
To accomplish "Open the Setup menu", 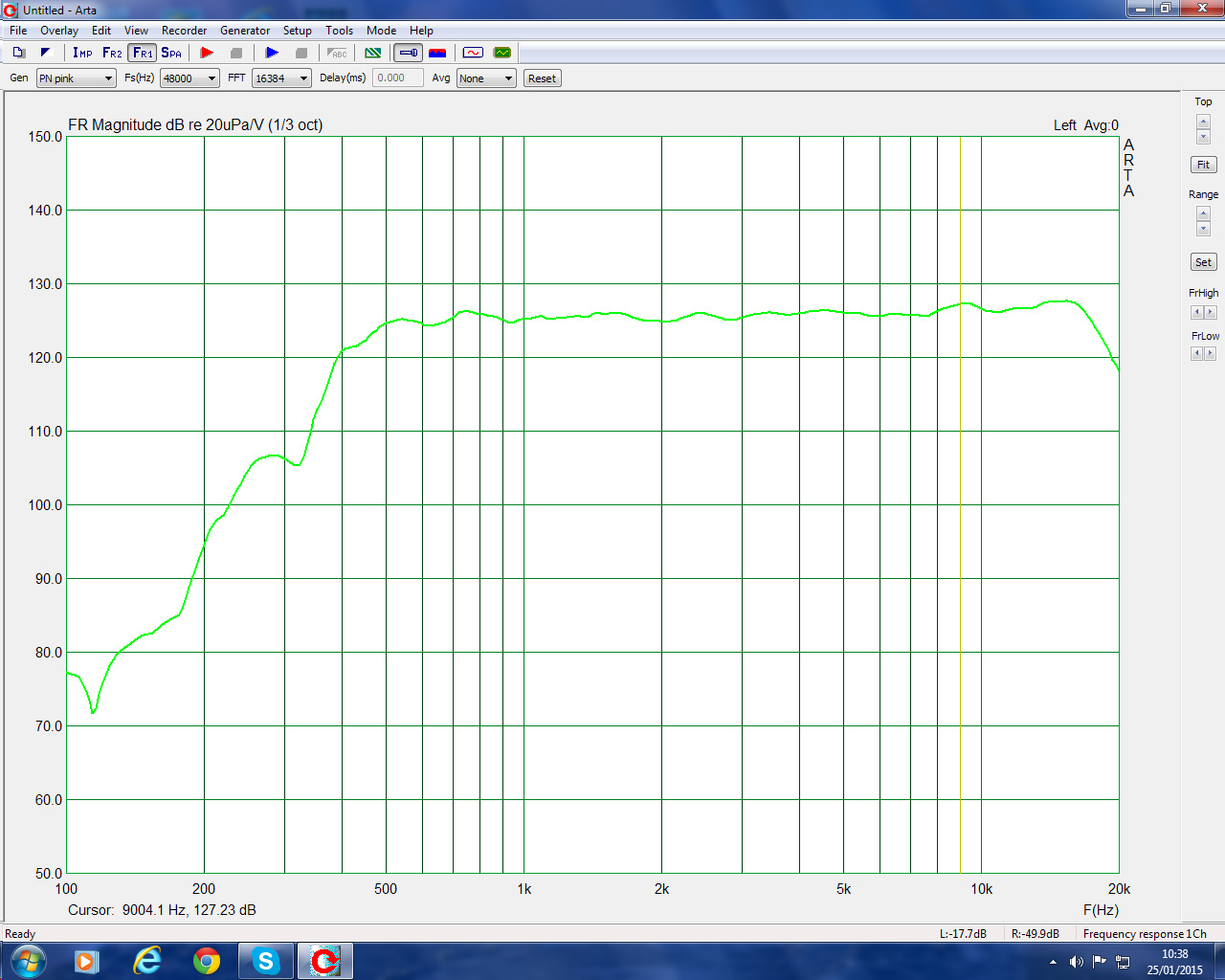I will 298,31.
